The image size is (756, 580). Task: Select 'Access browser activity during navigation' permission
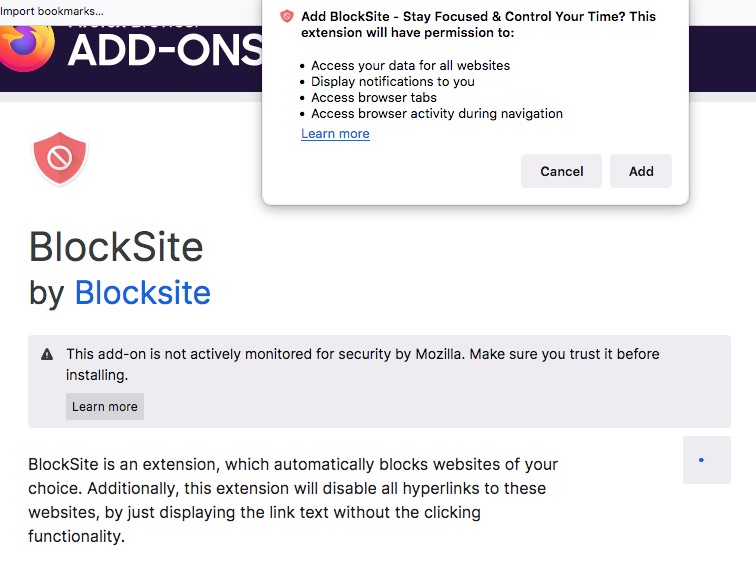coord(437,114)
